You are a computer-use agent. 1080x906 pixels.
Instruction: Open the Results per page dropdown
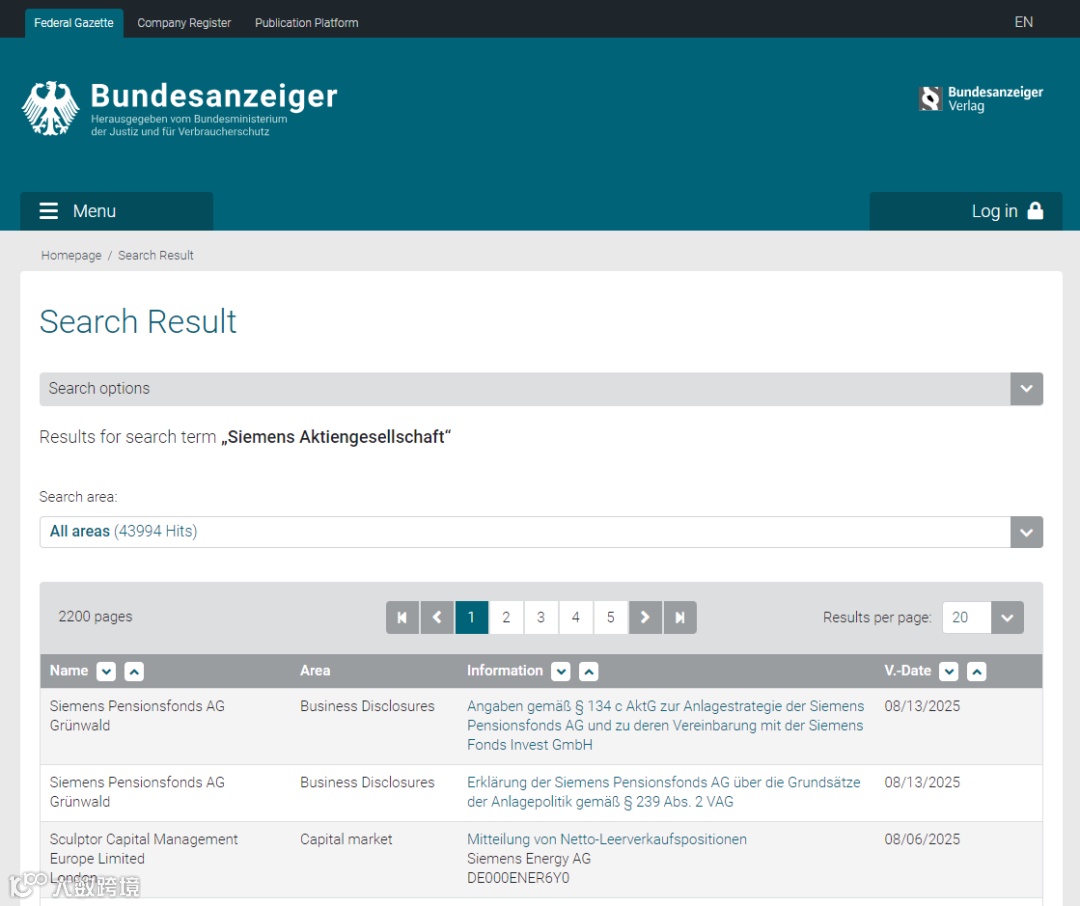pyautogui.click(x=1007, y=617)
